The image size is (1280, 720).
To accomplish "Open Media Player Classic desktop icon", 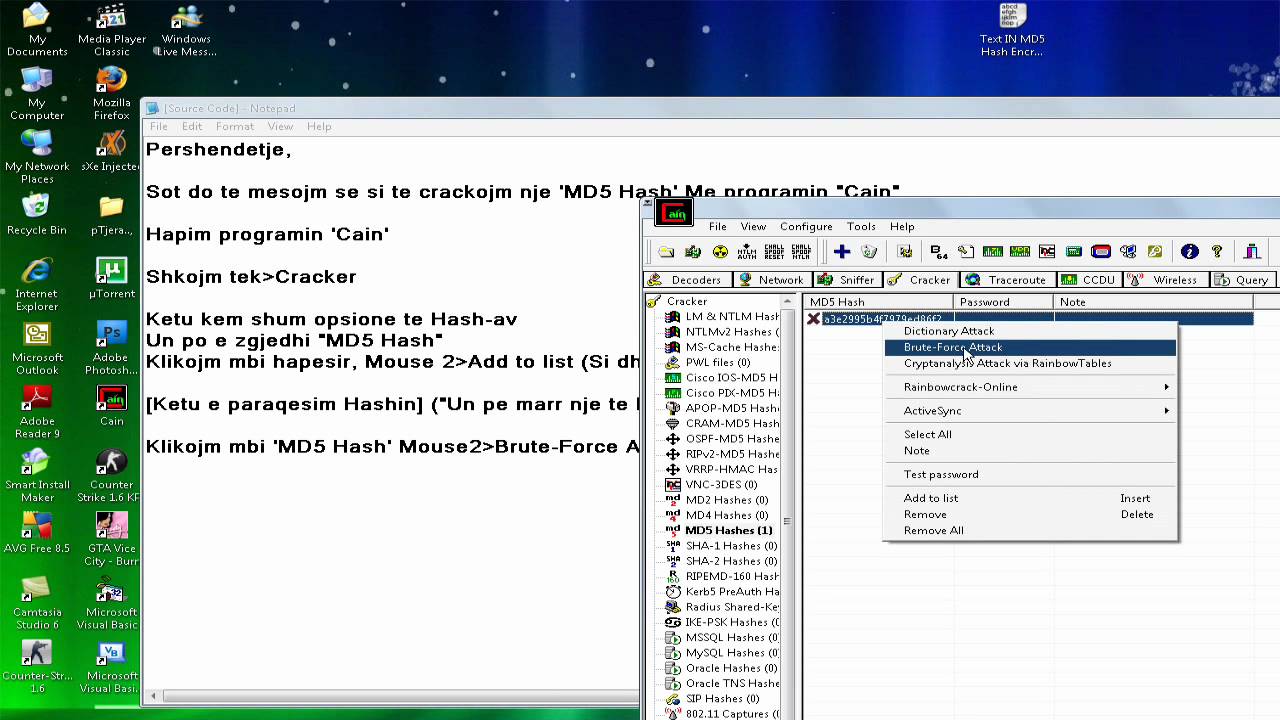I will tap(111, 30).
